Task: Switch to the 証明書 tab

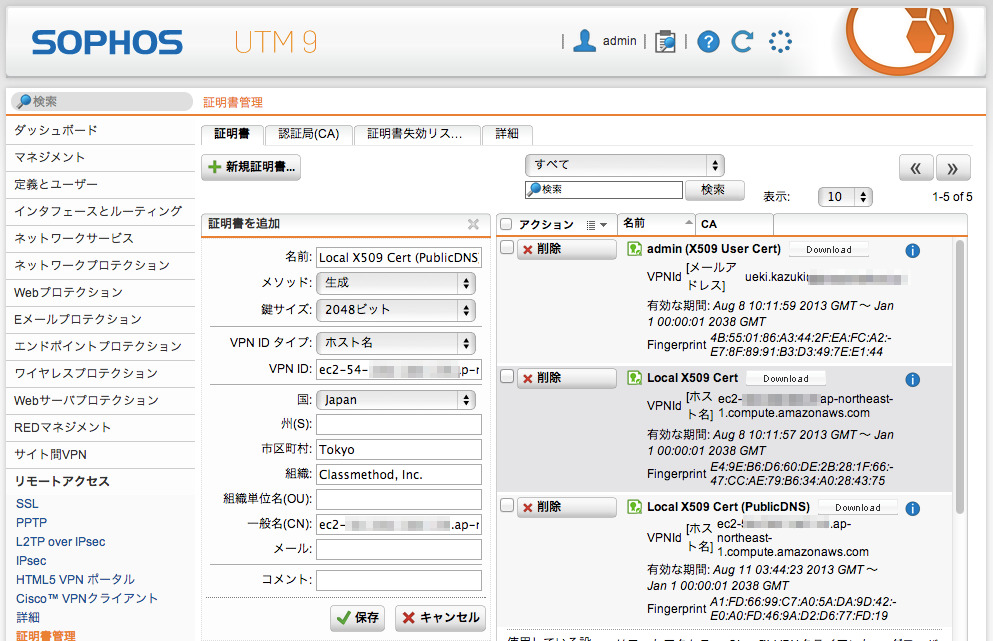Action: pos(232,134)
